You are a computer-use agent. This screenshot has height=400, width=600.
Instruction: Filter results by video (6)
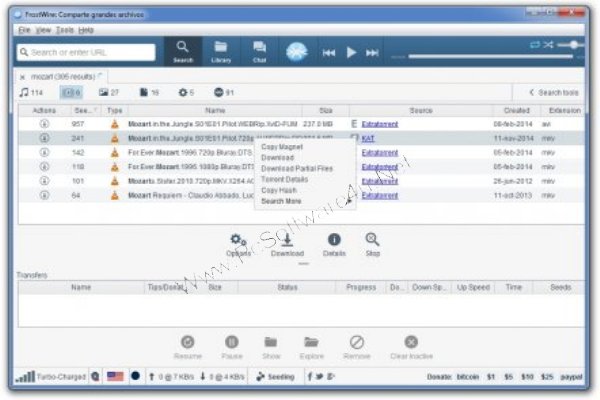(x=71, y=92)
